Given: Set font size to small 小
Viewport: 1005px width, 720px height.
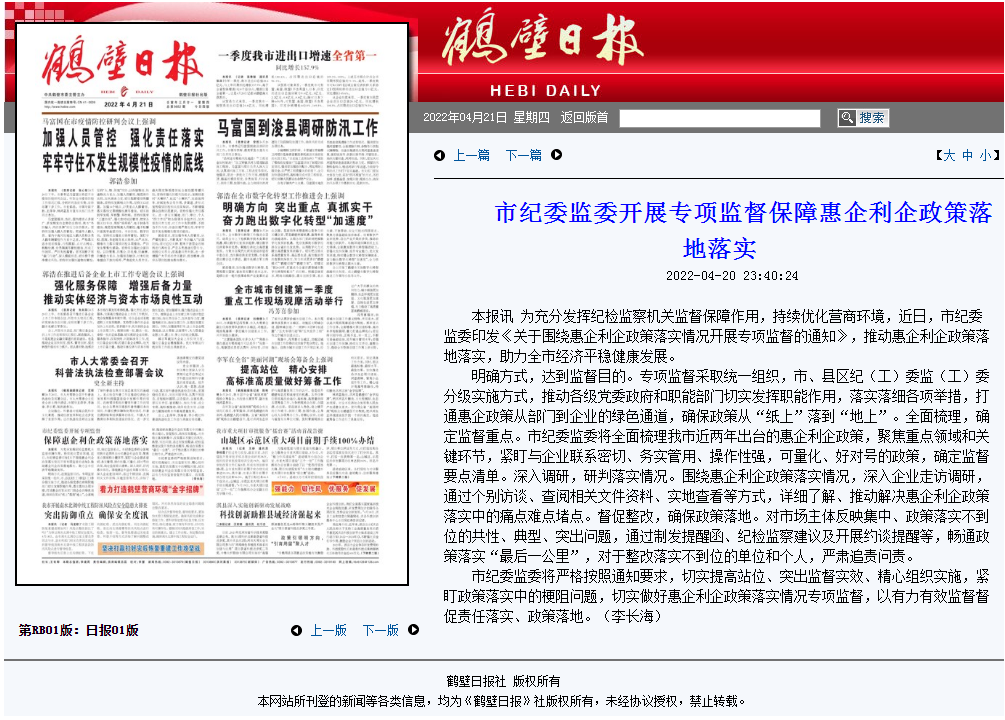Looking at the screenshot, I should [x=985, y=155].
